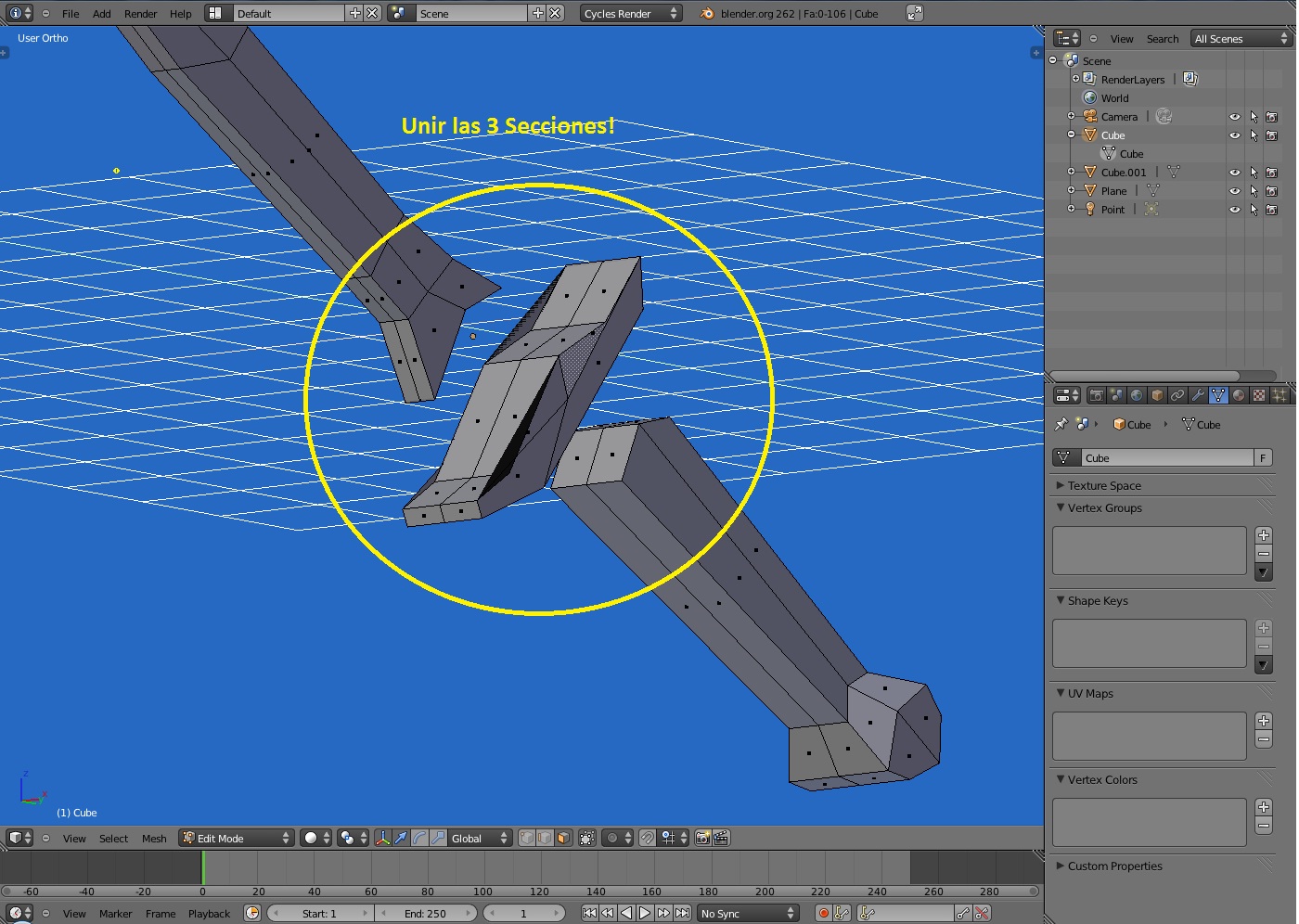Click the Render camera properties tab
This screenshot has height=924, width=1299.
(x=1096, y=395)
